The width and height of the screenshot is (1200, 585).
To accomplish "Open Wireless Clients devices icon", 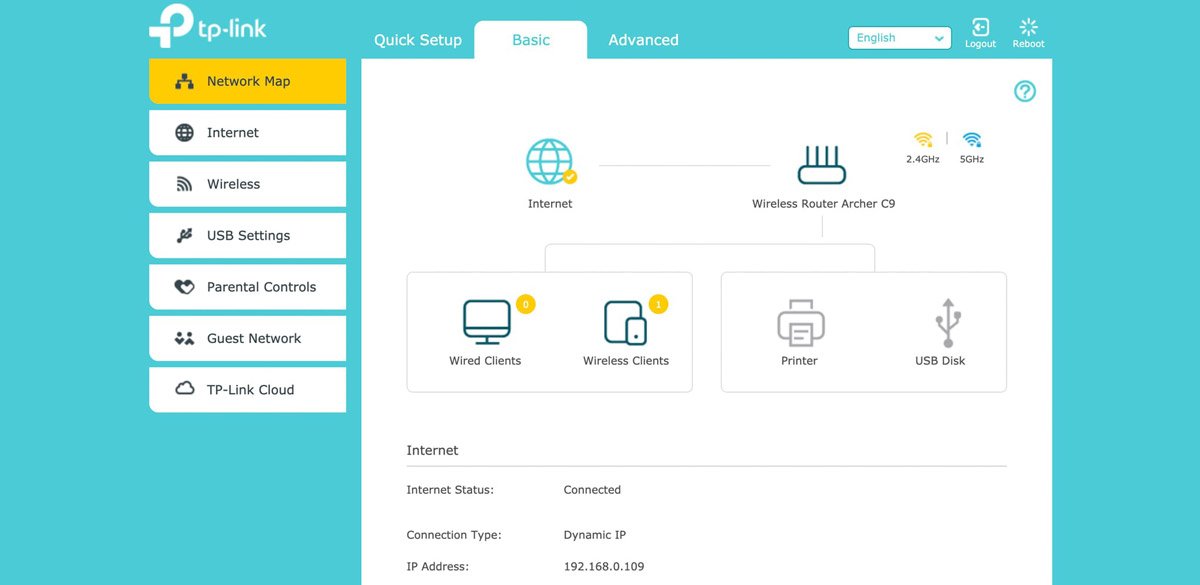I will point(626,323).
